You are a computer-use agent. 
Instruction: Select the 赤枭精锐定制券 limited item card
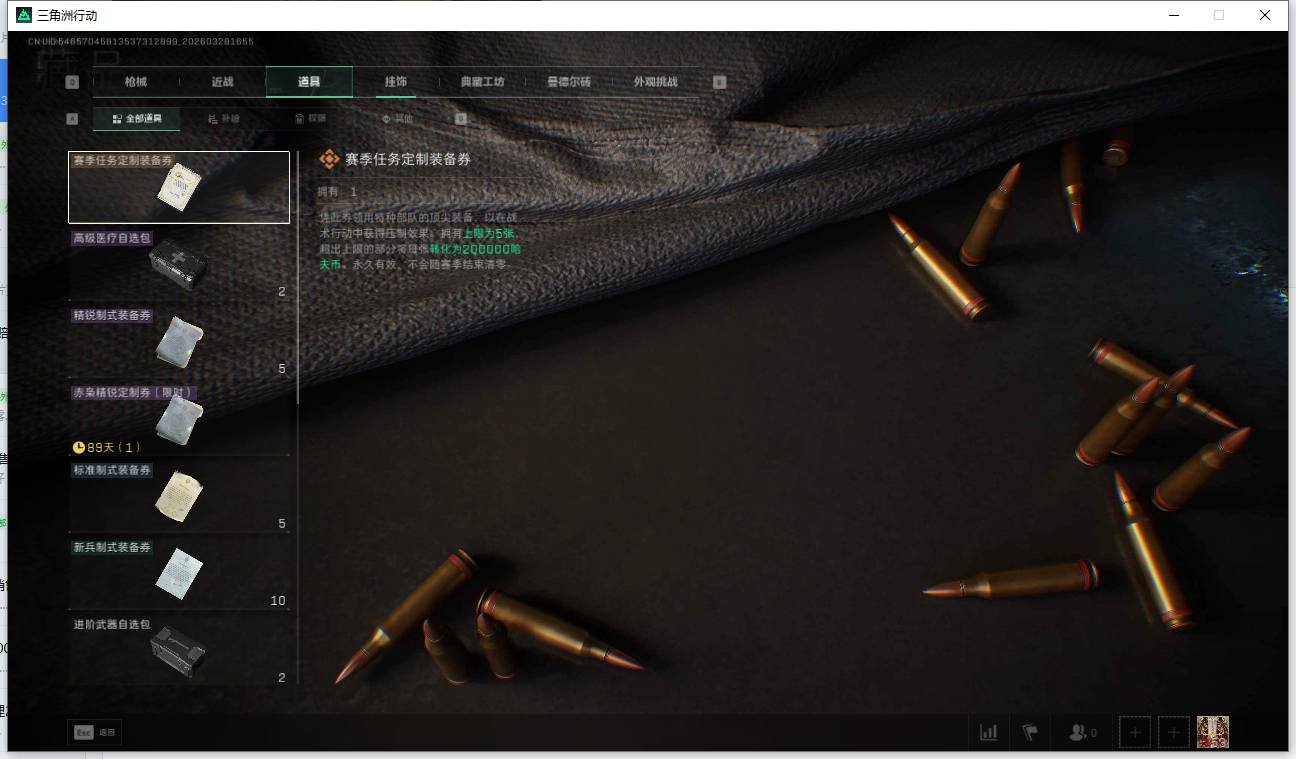tap(179, 419)
